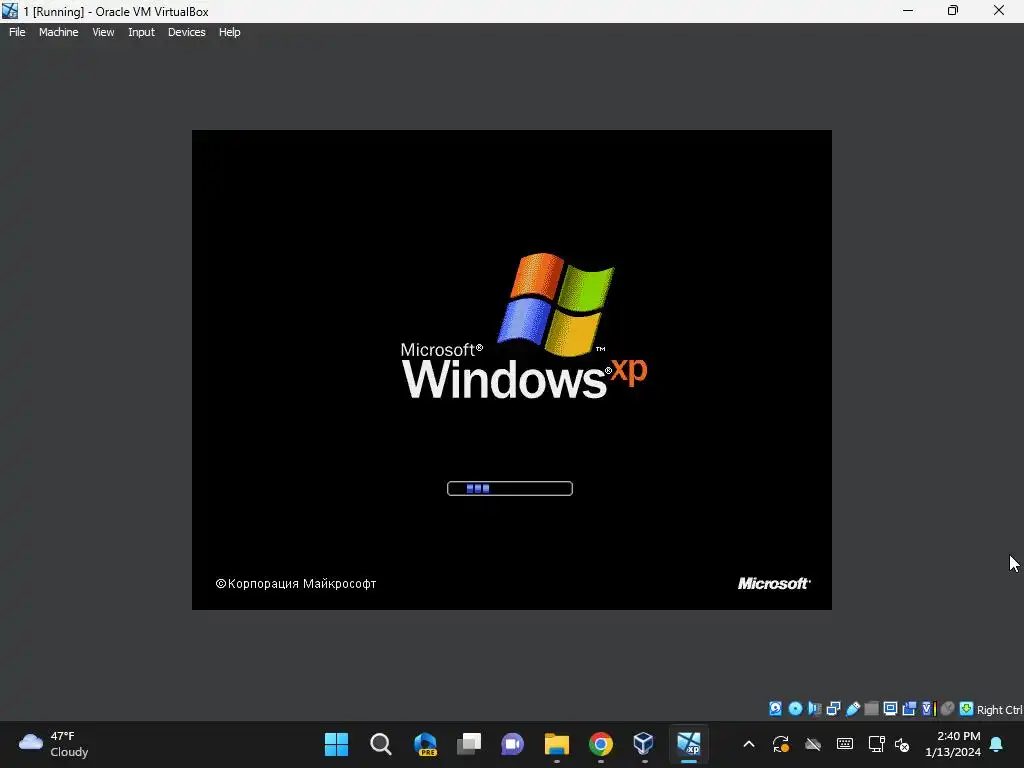Click the touch keyboard tray icon
Viewport: 1024px width, 768px height.
coord(844,744)
